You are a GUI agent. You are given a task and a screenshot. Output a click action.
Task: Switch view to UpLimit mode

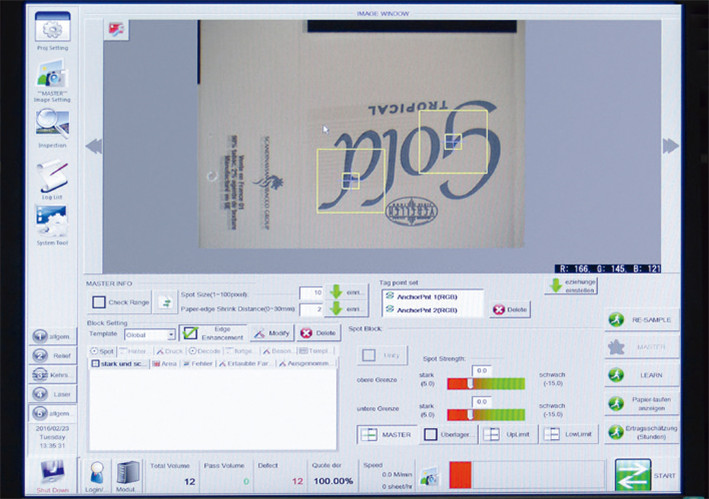click(x=508, y=434)
